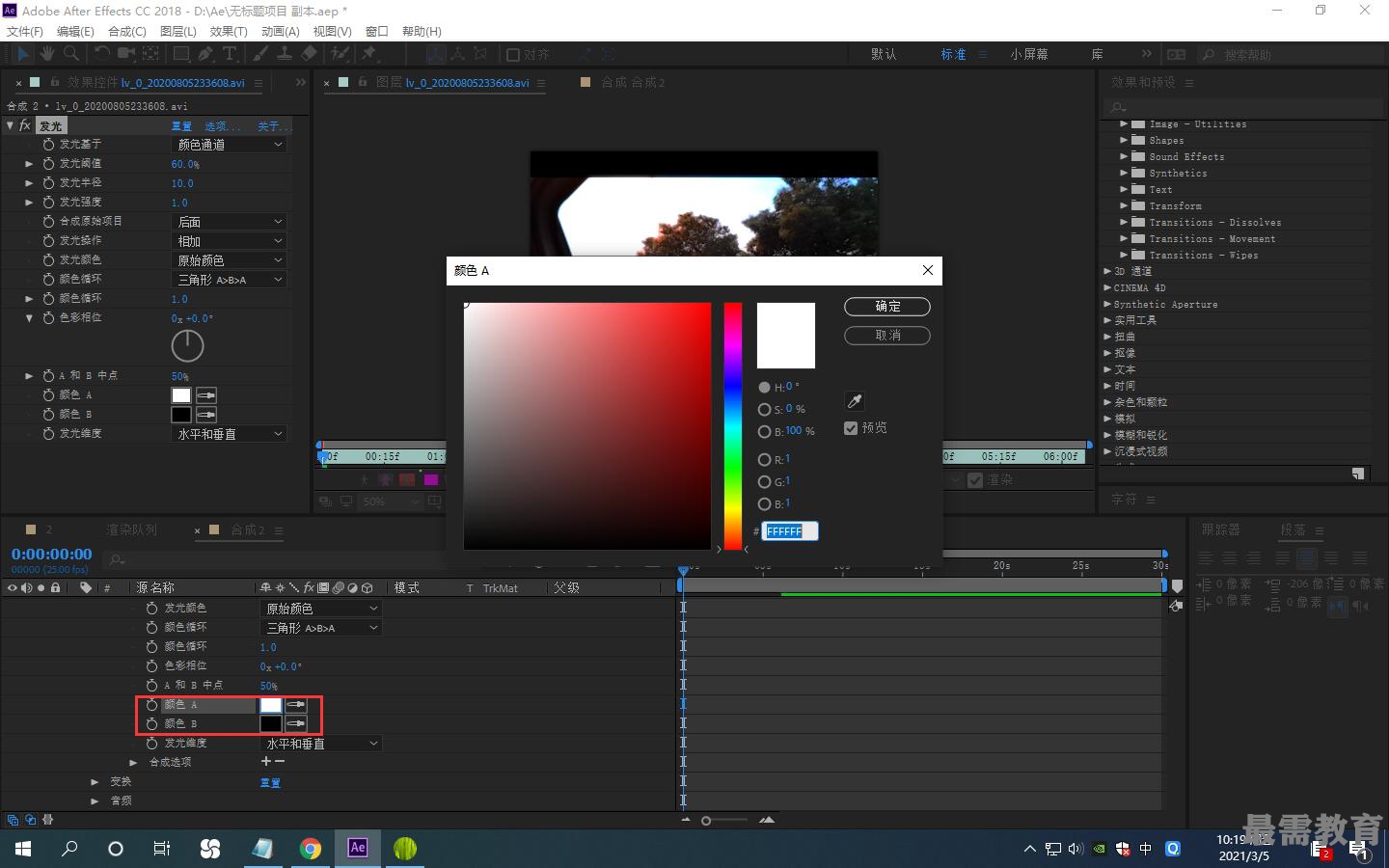Select the Clone Stamp tool
The image size is (1389, 868).
pyautogui.click(x=285, y=54)
